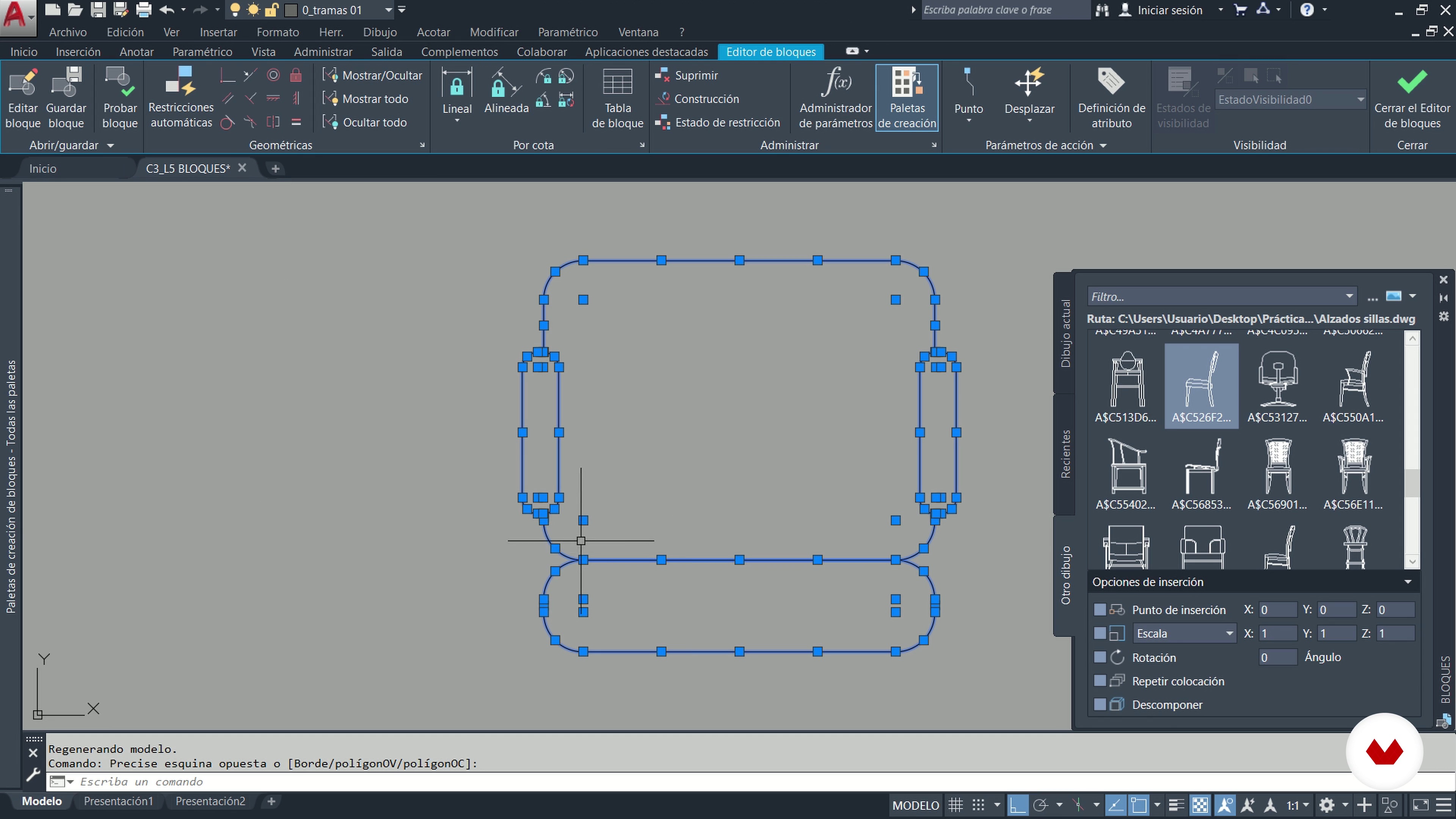Toggle polar tracking in status bar
1456x819 pixels.
1040,805
